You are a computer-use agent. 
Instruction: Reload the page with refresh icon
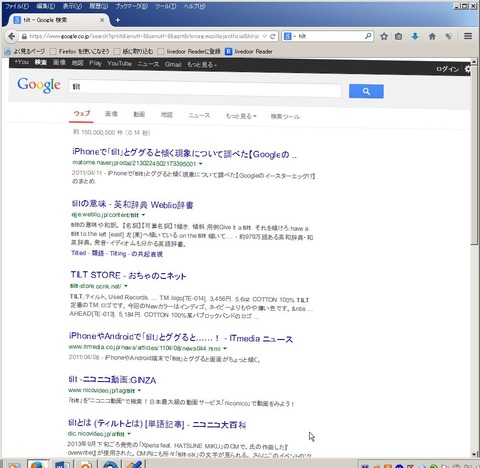[x=273, y=36]
